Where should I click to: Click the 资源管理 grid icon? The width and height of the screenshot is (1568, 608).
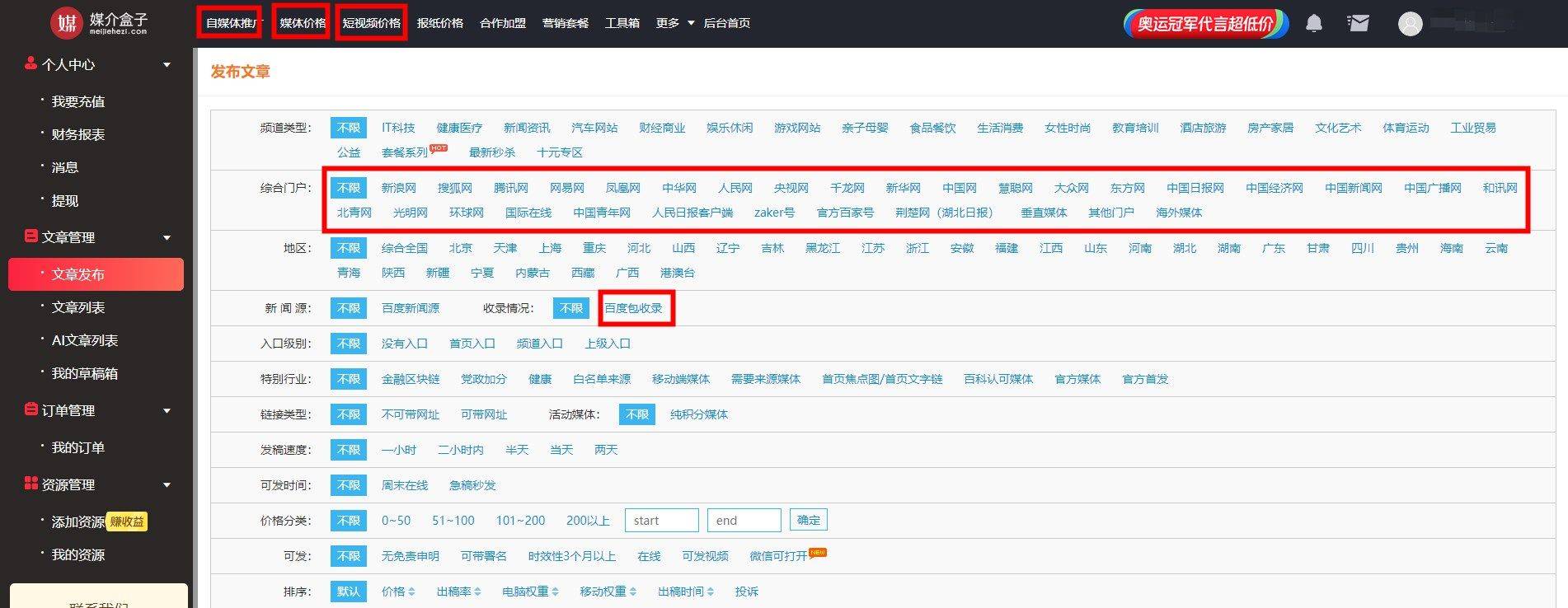tap(31, 484)
